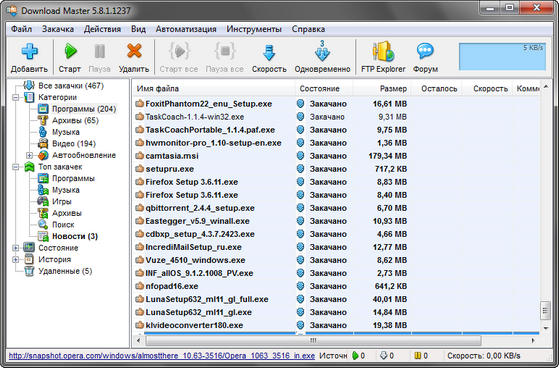559x368 pixels.
Task: Start download with green Старт icon
Action: (x=70, y=52)
